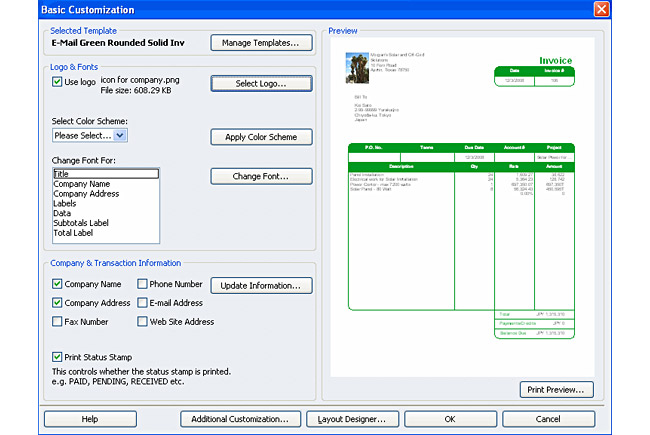Toggle the Company Address checkbox
Viewport: 650px width, 435px height.
click(58, 303)
